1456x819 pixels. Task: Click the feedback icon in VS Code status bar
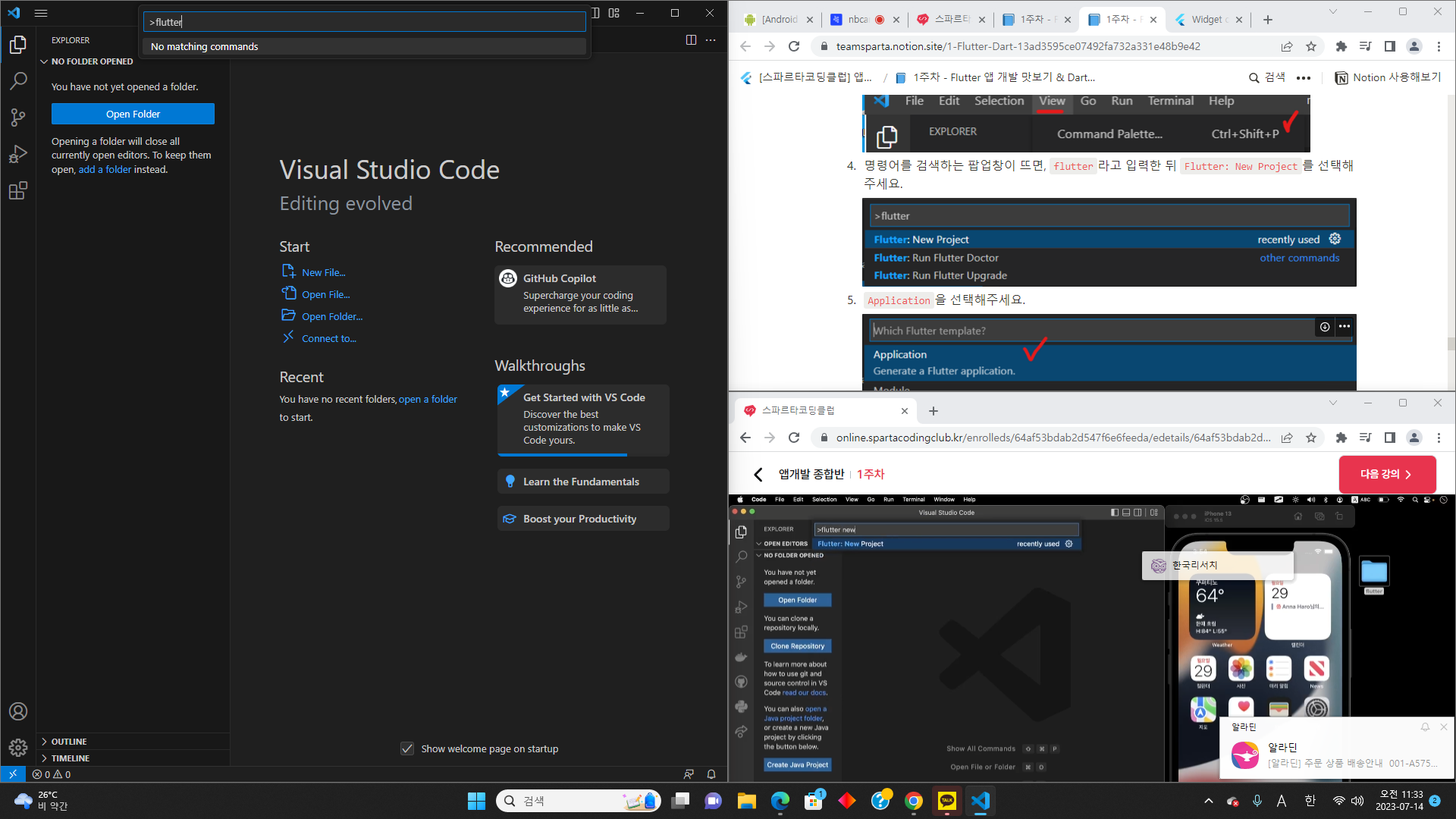(x=689, y=774)
